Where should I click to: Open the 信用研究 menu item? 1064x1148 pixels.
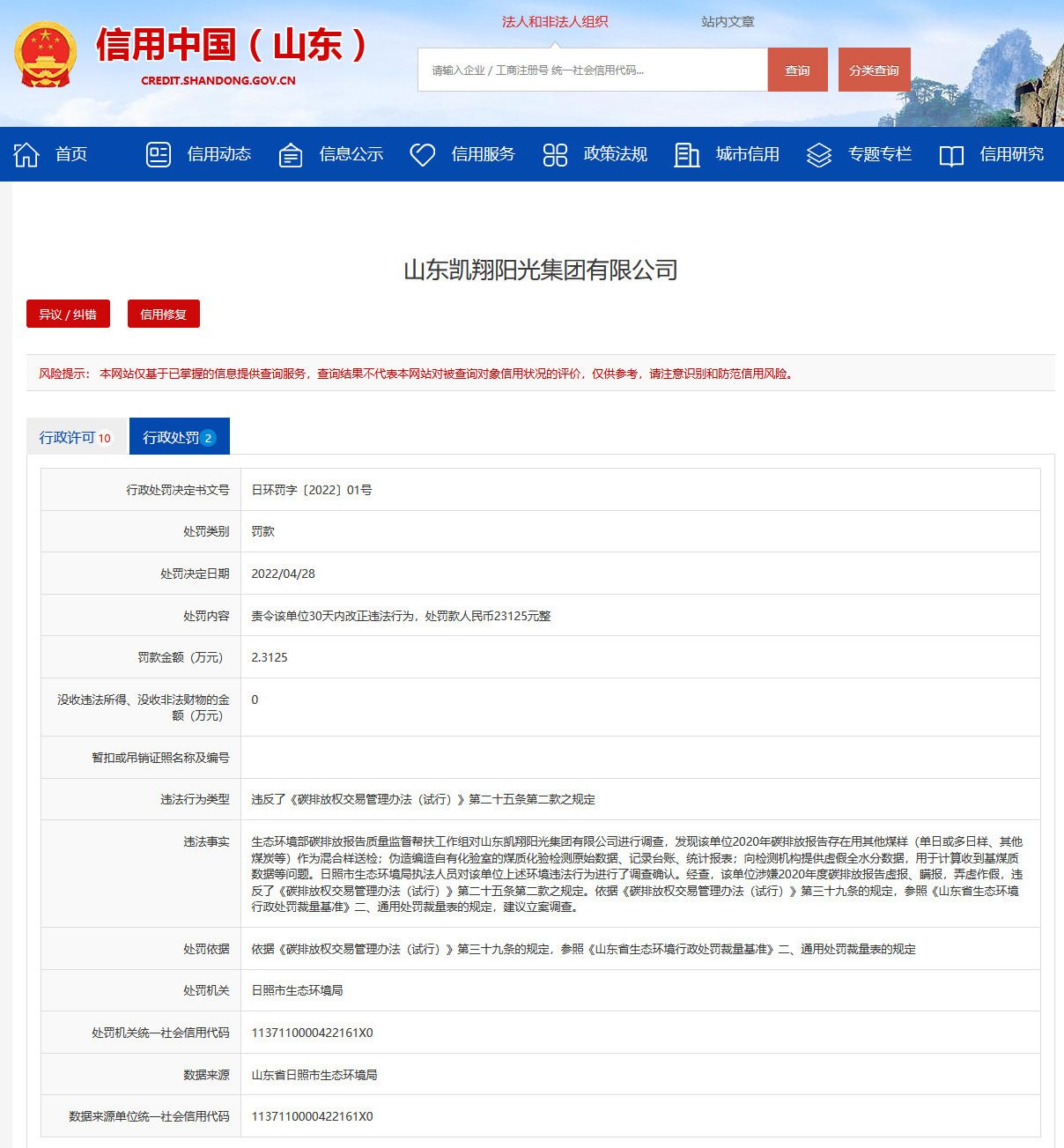click(1012, 154)
